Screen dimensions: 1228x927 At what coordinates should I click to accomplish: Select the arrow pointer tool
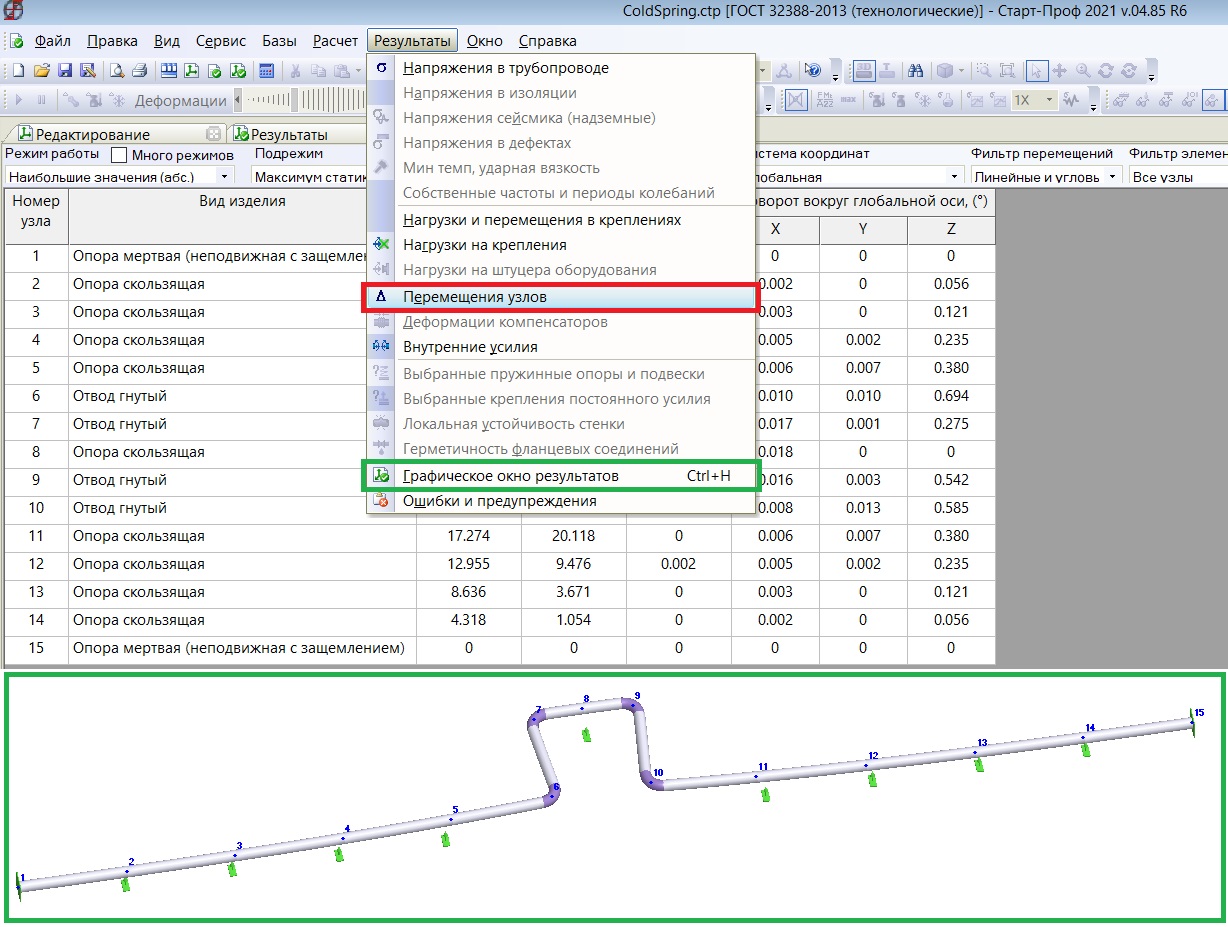pyautogui.click(x=1037, y=71)
